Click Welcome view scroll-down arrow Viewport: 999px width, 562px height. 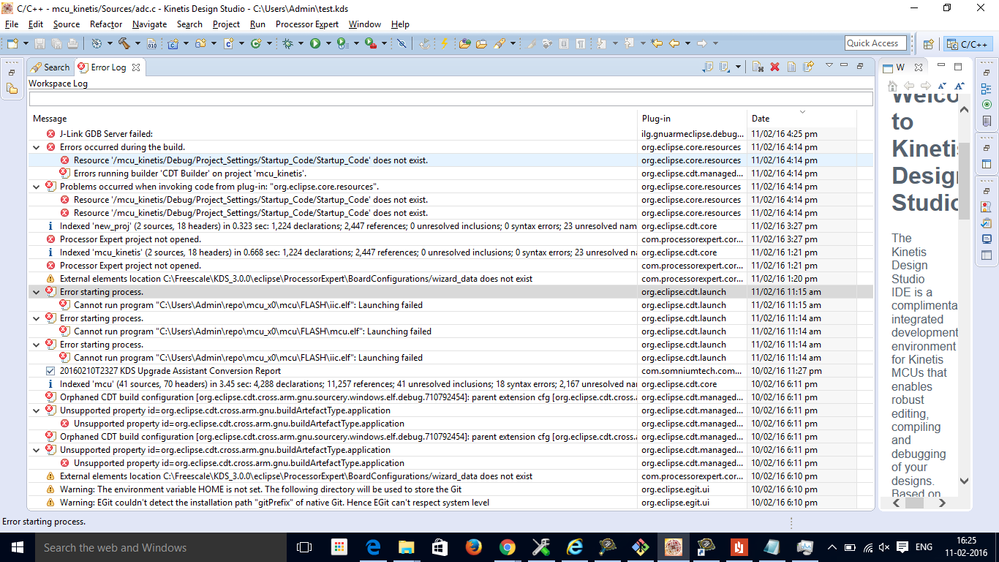point(964,481)
